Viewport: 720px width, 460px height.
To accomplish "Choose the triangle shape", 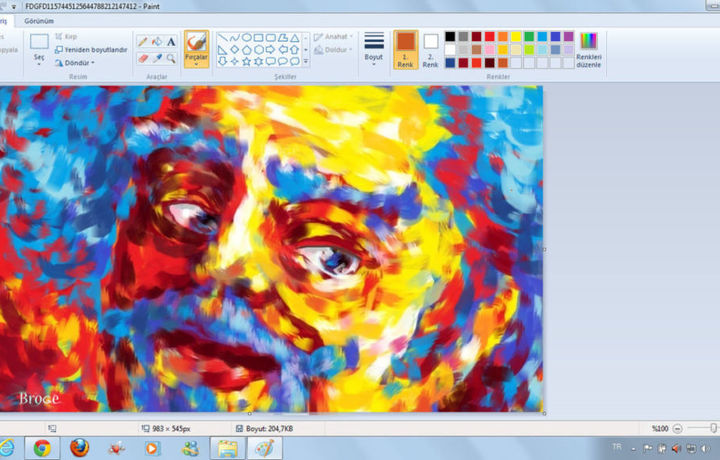I will point(295,38).
